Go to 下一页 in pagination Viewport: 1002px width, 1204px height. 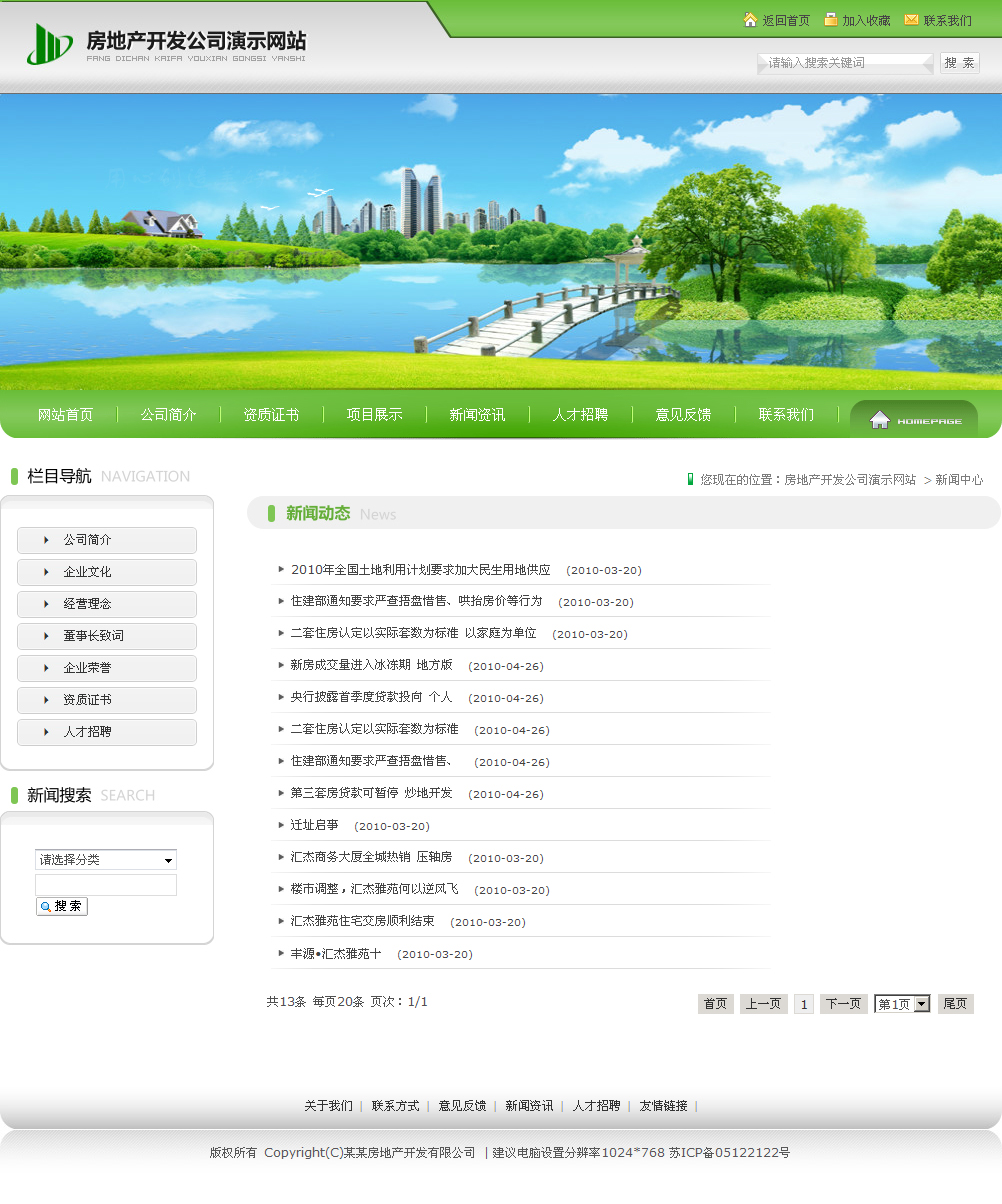[843, 1004]
